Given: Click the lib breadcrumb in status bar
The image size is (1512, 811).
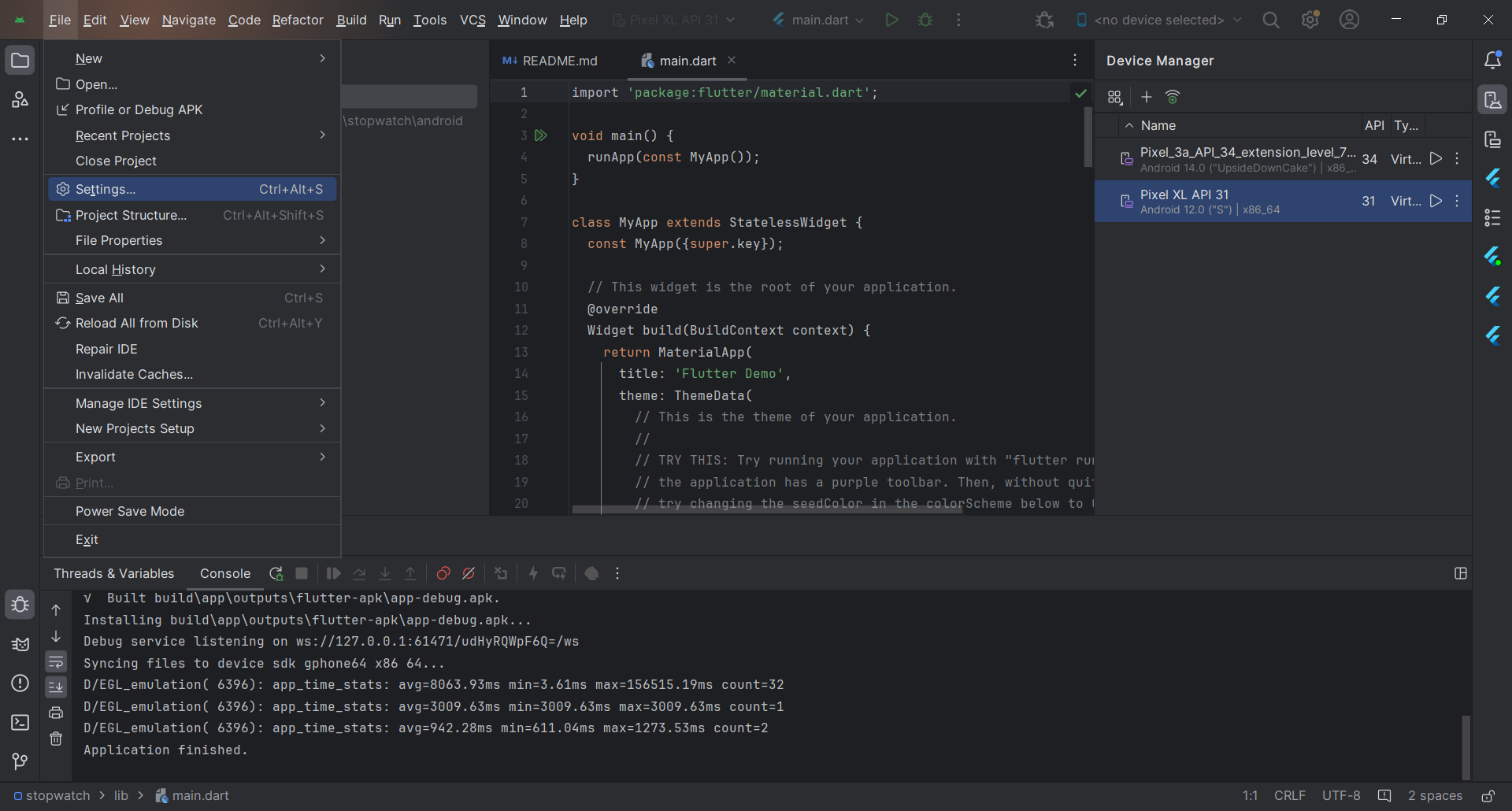Looking at the screenshot, I should [120, 795].
